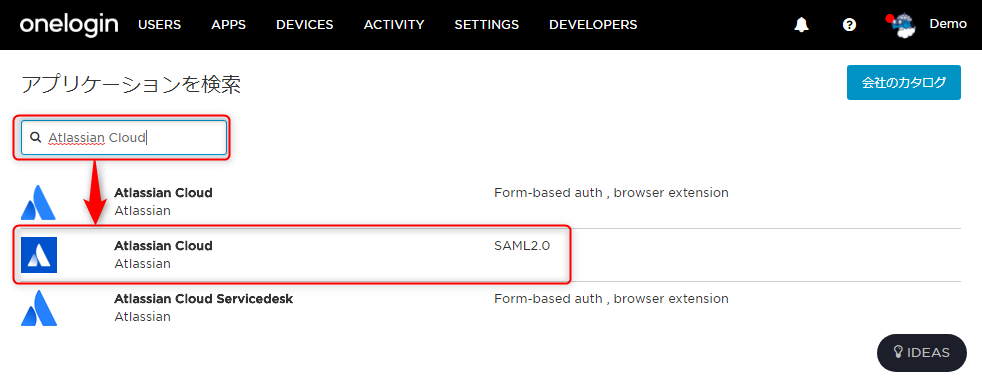Open the DEVELOPERS menu
The image size is (982, 387).
pyautogui.click(x=593, y=25)
